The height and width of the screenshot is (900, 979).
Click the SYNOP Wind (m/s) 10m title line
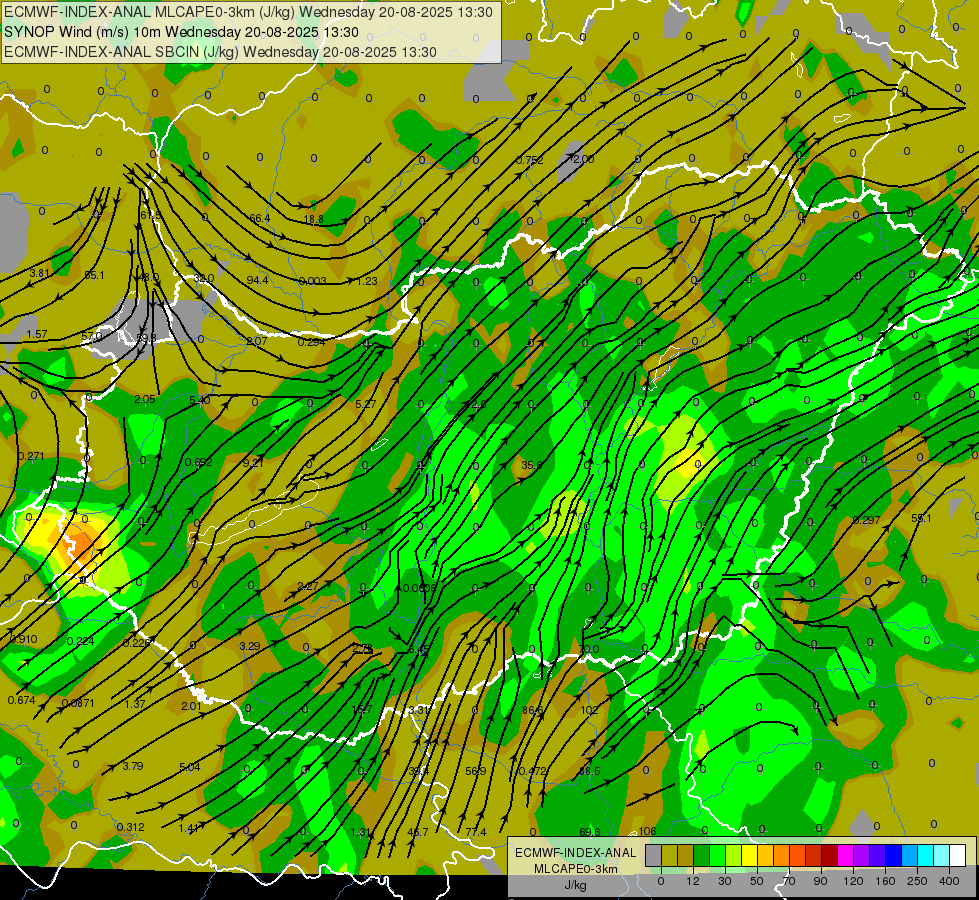click(181, 32)
